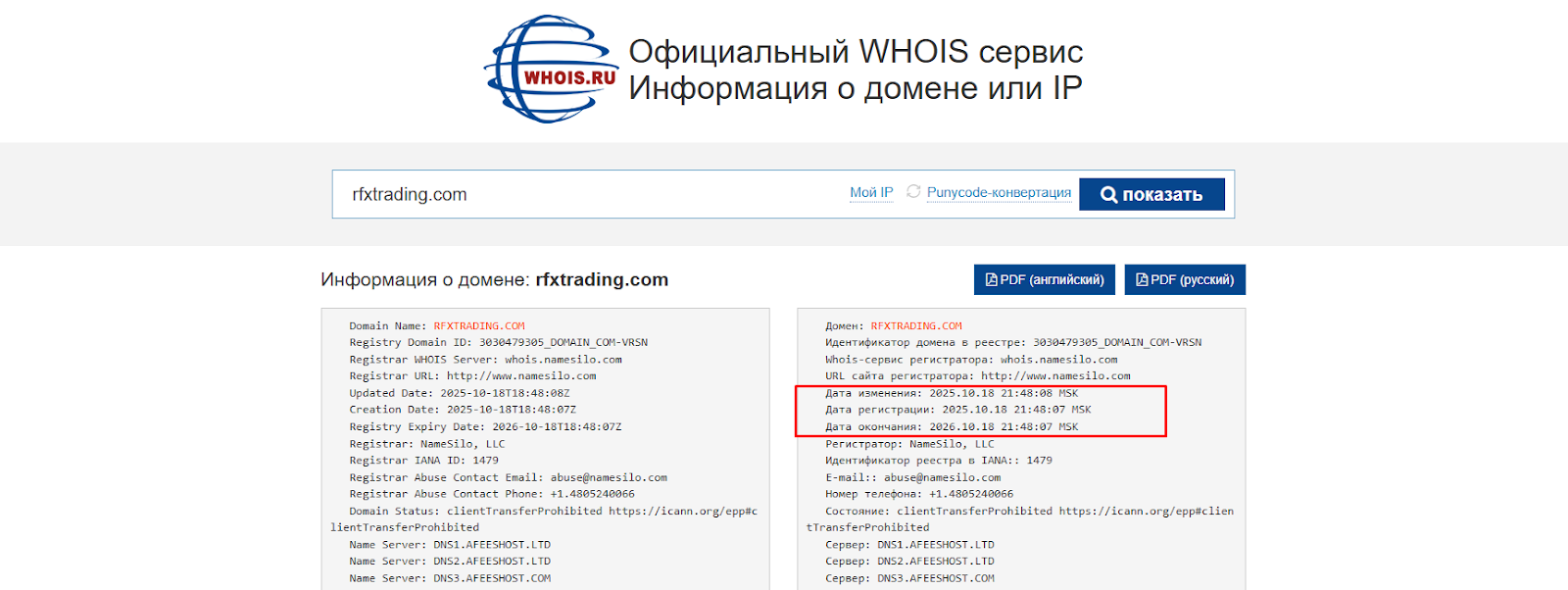Select the Registrar WHOIS Server line

(485, 360)
